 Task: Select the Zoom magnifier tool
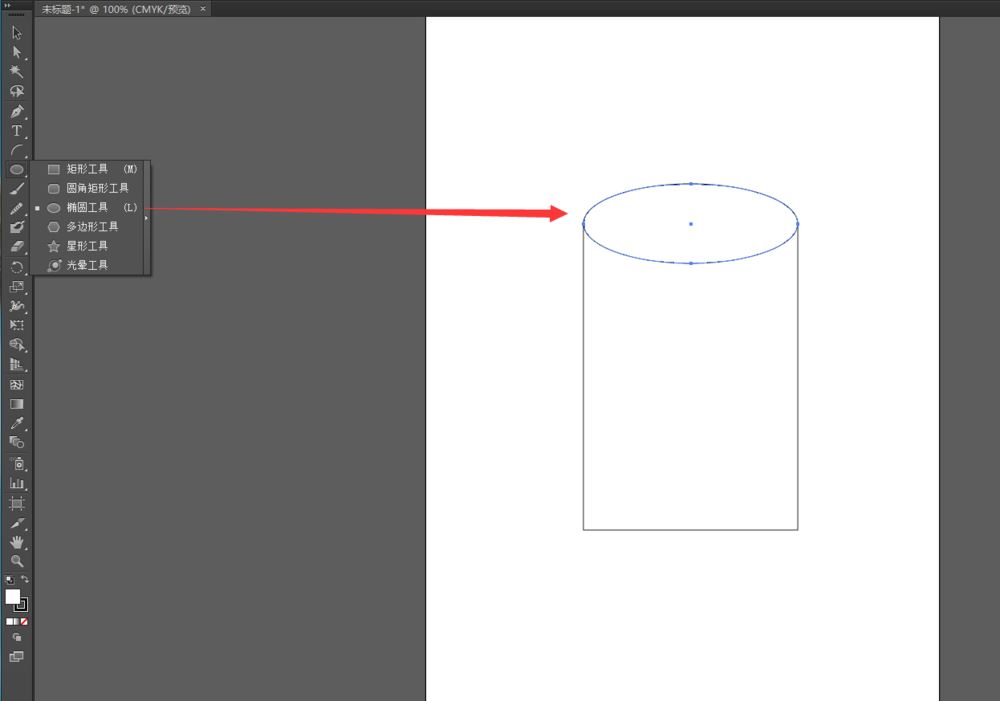pos(16,561)
